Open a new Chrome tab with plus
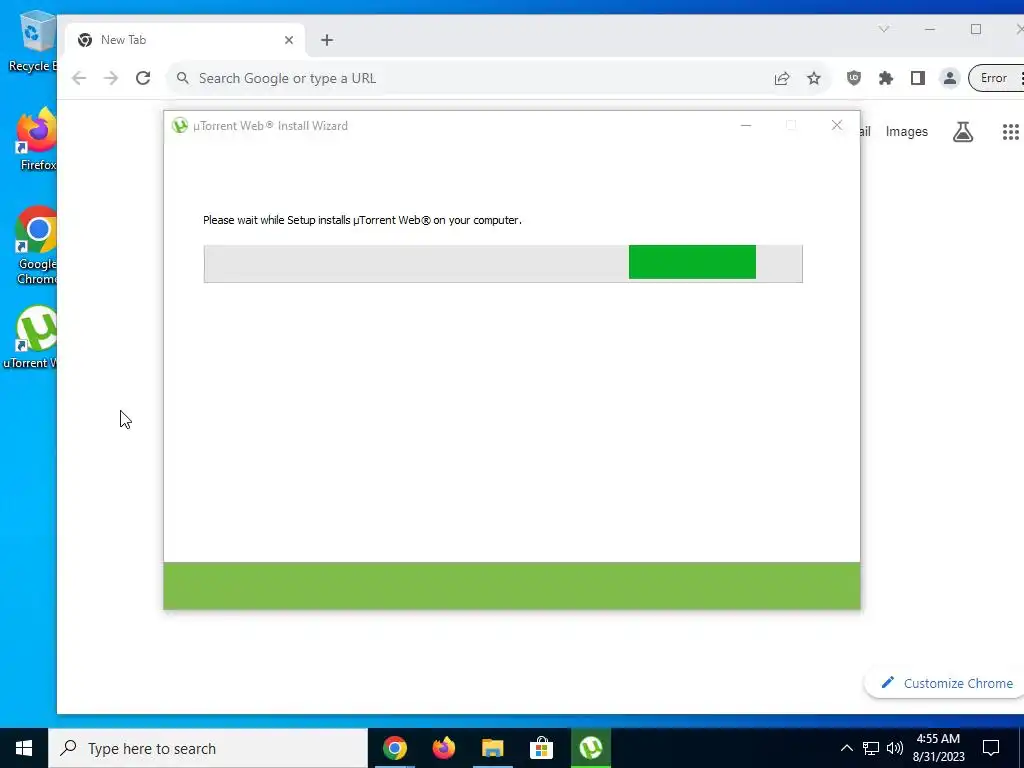The width and height of the screenshot is (1024, 768). (x=327, y=40)
